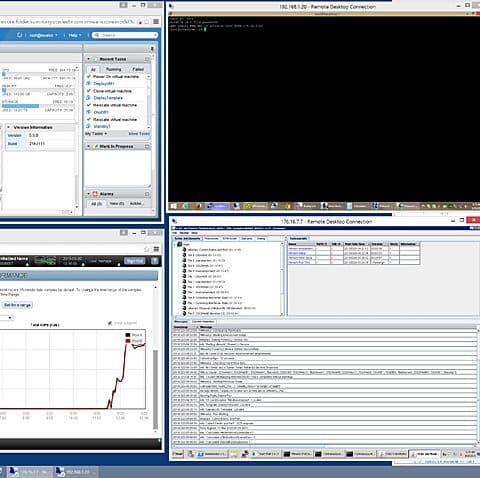Click Start button in 176.16.7.7 remote taskbar
Image resolution: width=480 pixels, height=478 pixels.
[178, 454]
